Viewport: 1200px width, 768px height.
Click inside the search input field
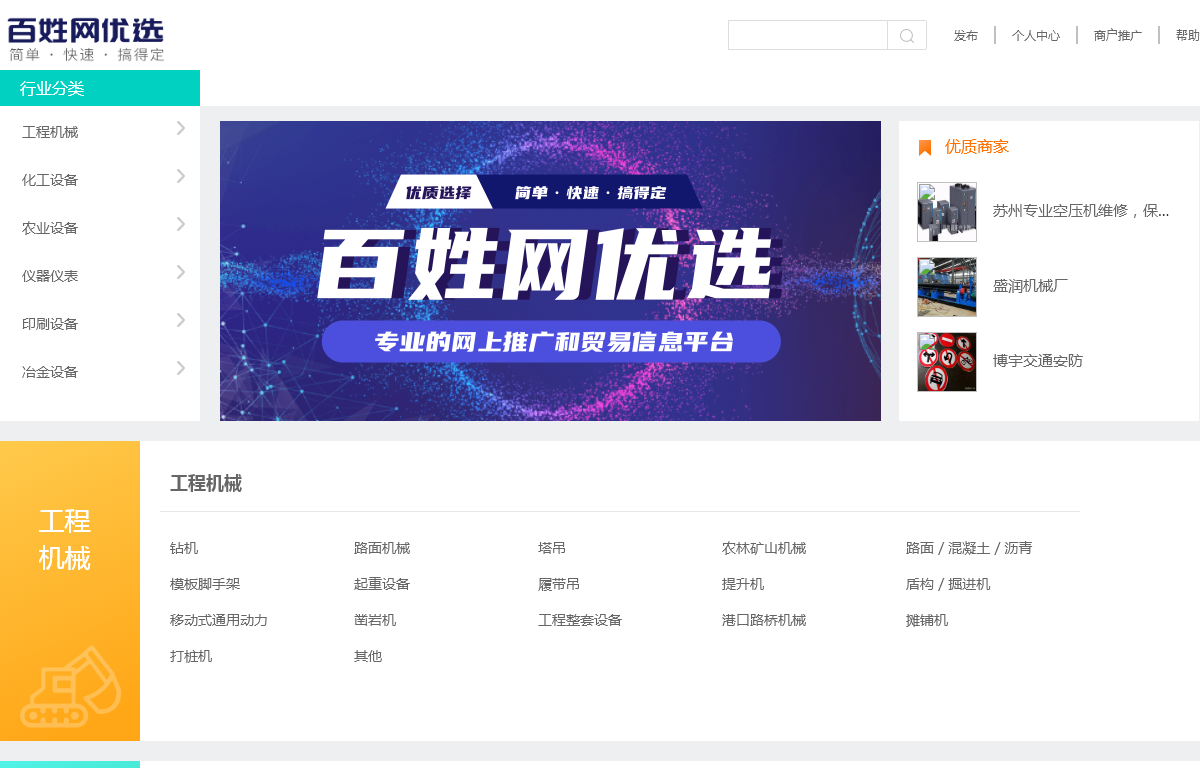pos(807,34)
